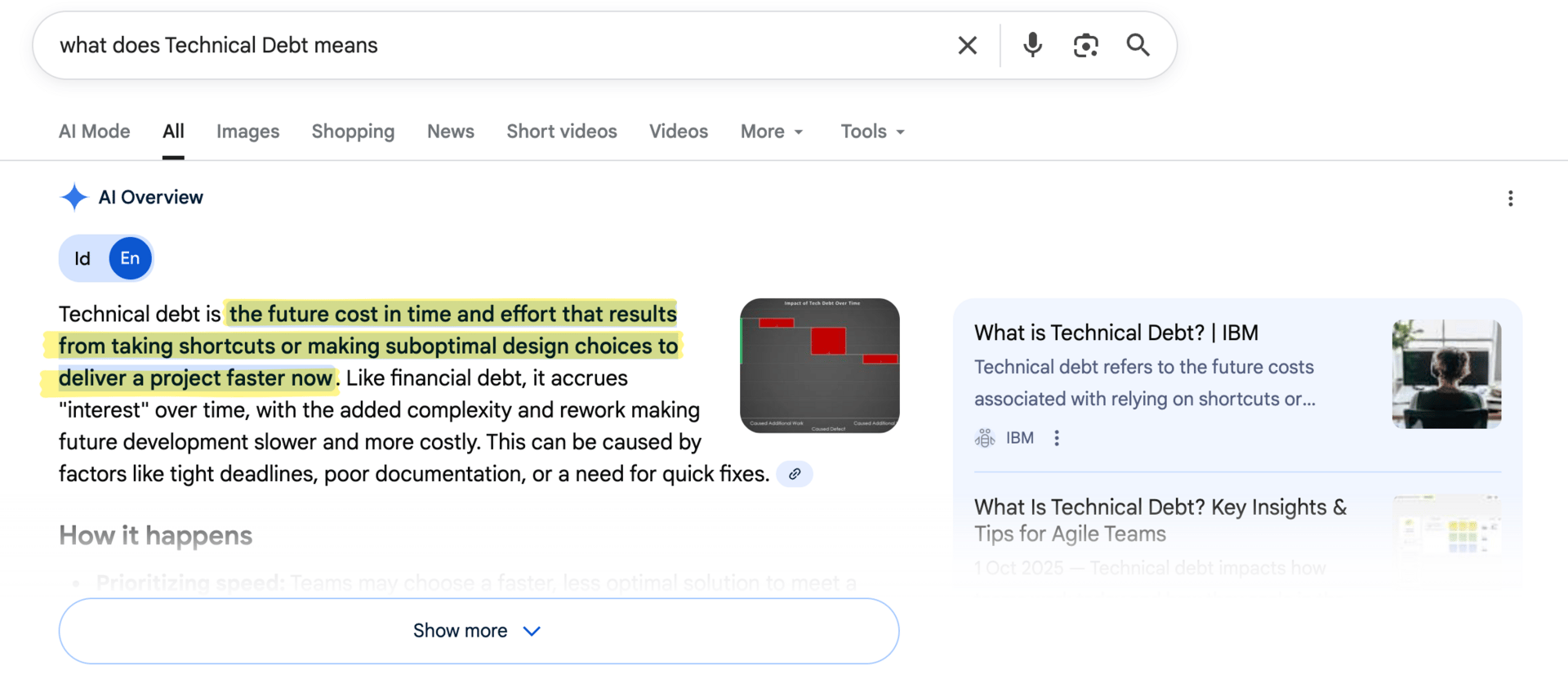Select the En language option
Viewport: 1568px width, 675px height.
(130, 258)
